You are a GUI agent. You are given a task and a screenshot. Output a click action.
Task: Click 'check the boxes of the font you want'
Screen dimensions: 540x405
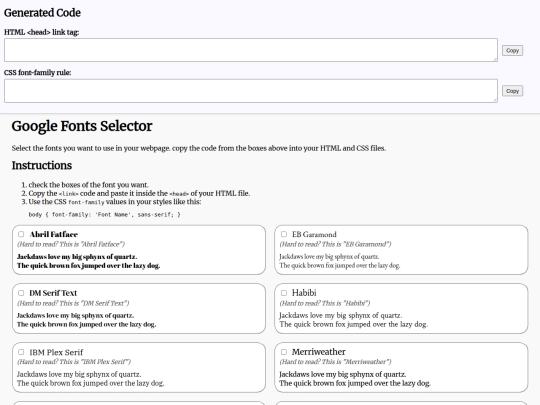89,185
